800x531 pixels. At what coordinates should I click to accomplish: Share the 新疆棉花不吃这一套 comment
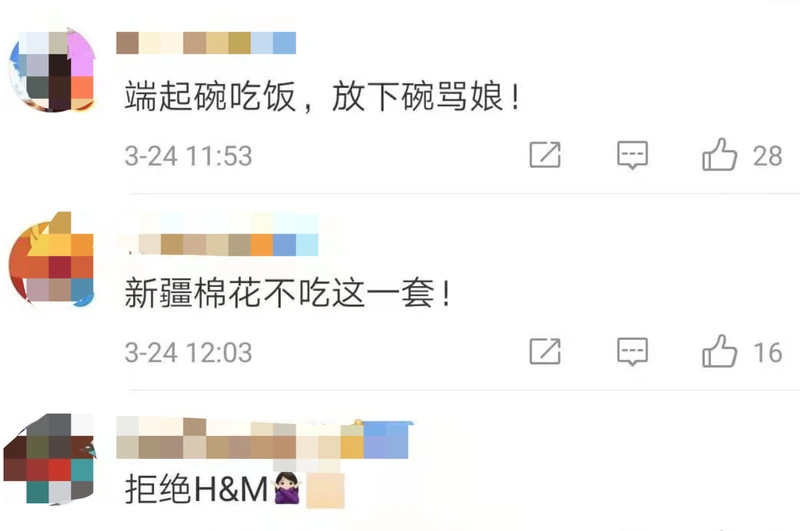click(545, 351)
